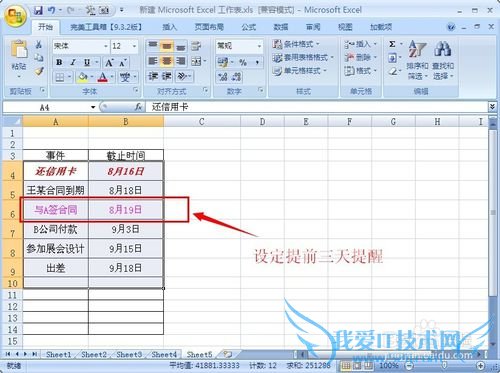Viewport: 500px width, 373px height.
Task: Increase indent icon
Action: pyautogui.click(x=167, y=76)
